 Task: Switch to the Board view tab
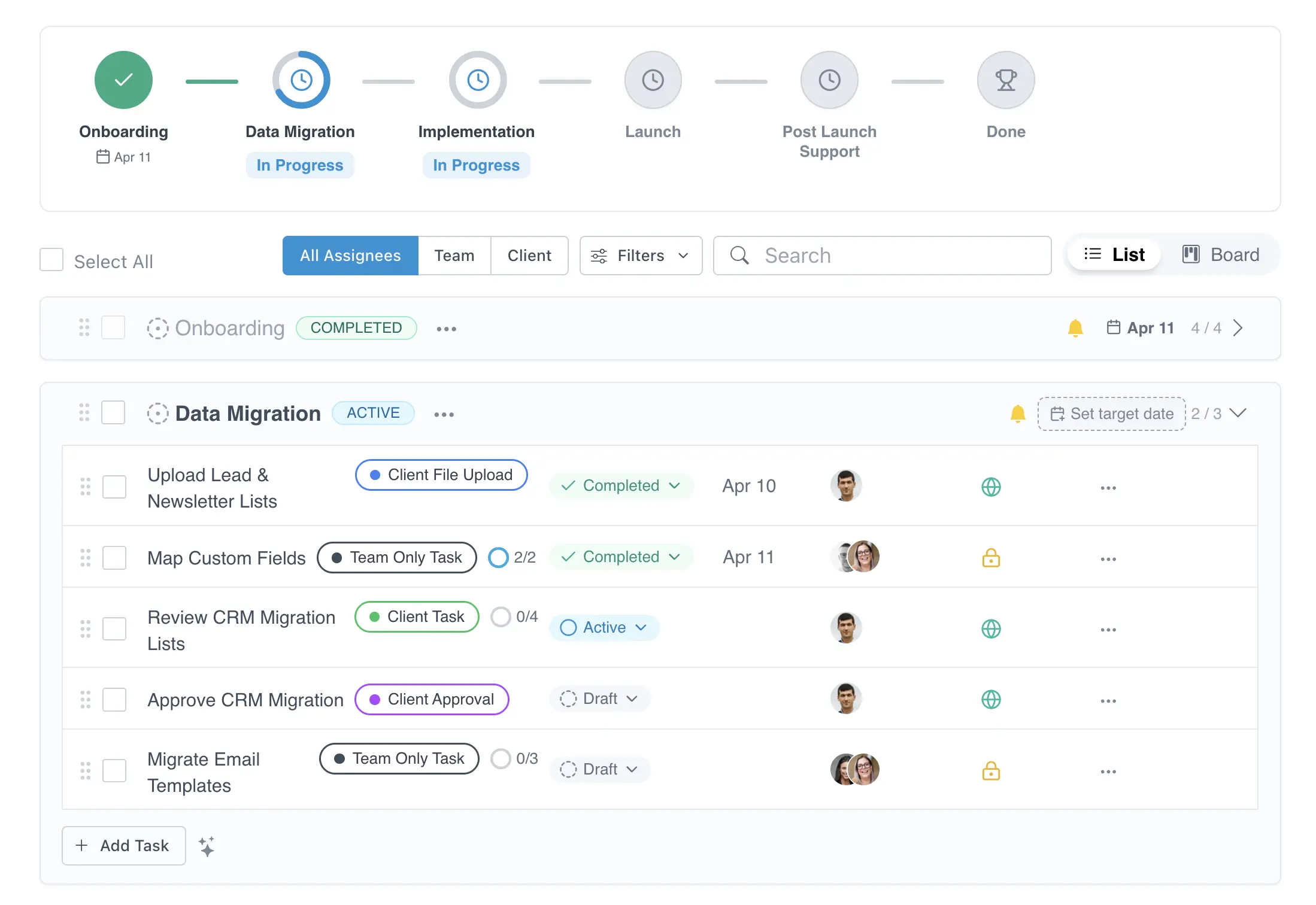coord(1221,255)
